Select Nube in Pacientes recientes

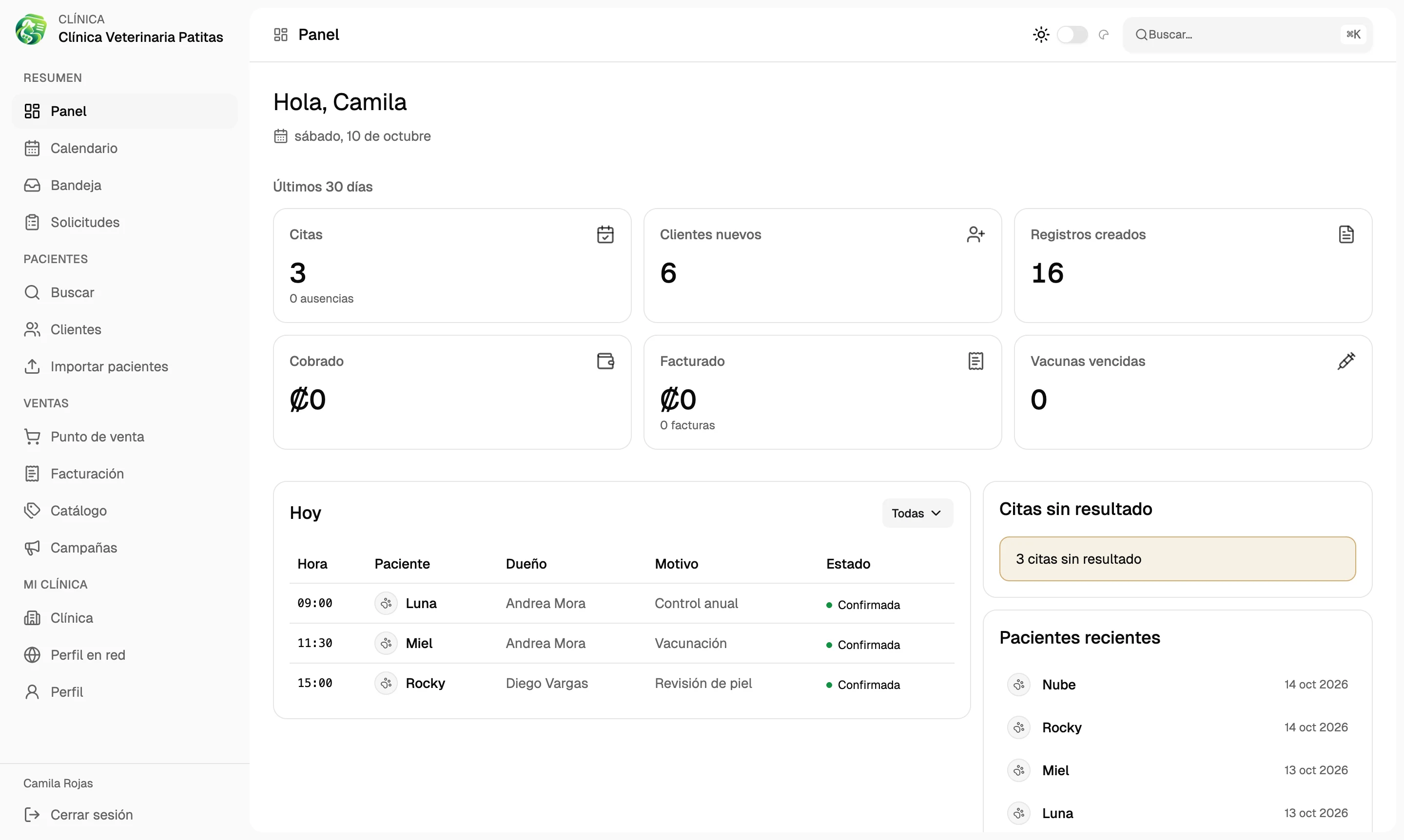click(1177, 685)
